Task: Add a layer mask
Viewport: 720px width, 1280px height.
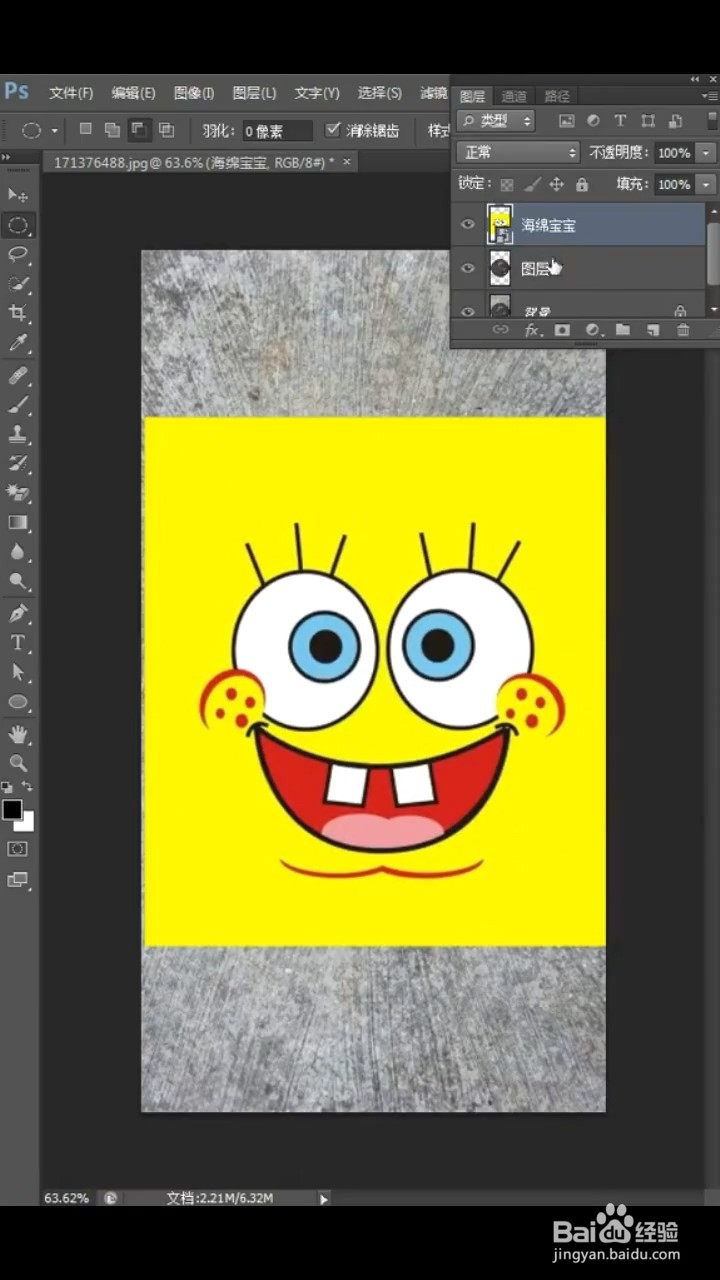Action: (562, 330)
